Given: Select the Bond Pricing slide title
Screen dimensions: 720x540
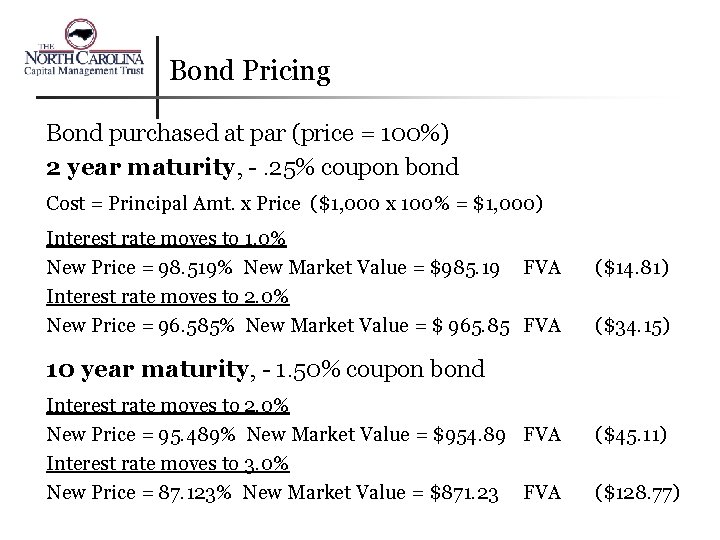Looking at the screenshot, I should click(250, 71).
